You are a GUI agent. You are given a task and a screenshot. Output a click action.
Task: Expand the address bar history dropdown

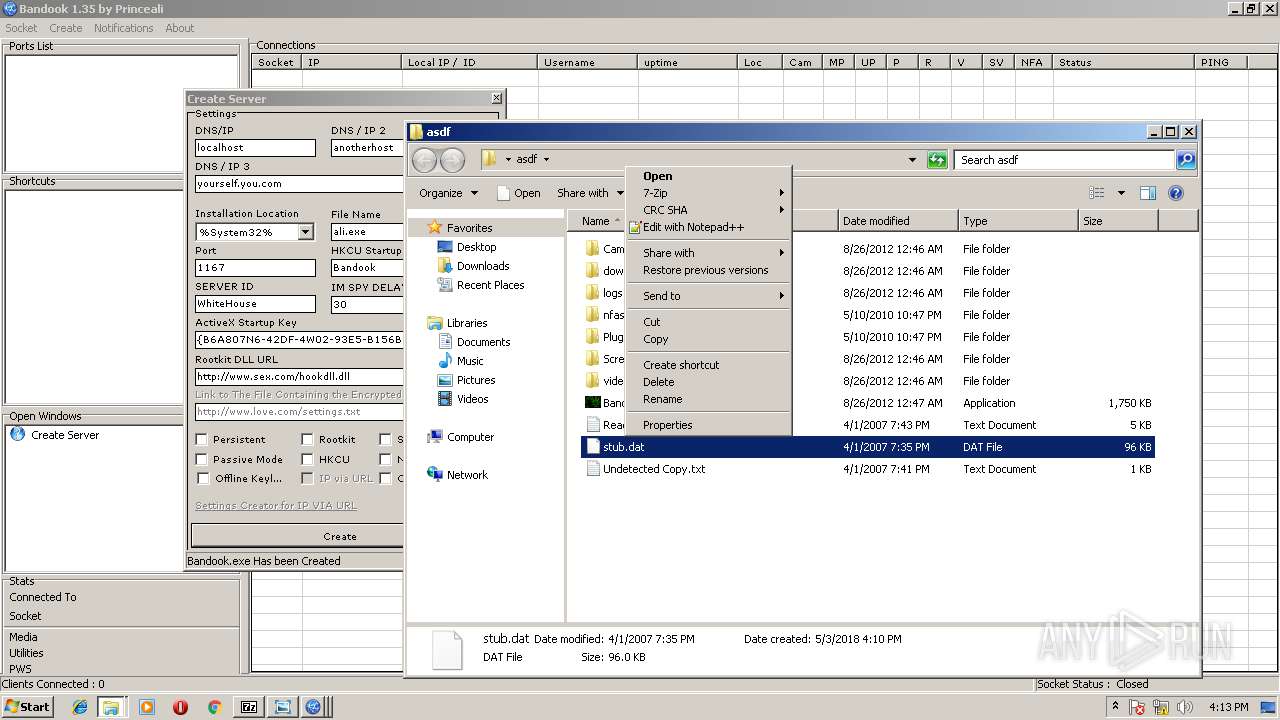[x=912, y=160]
